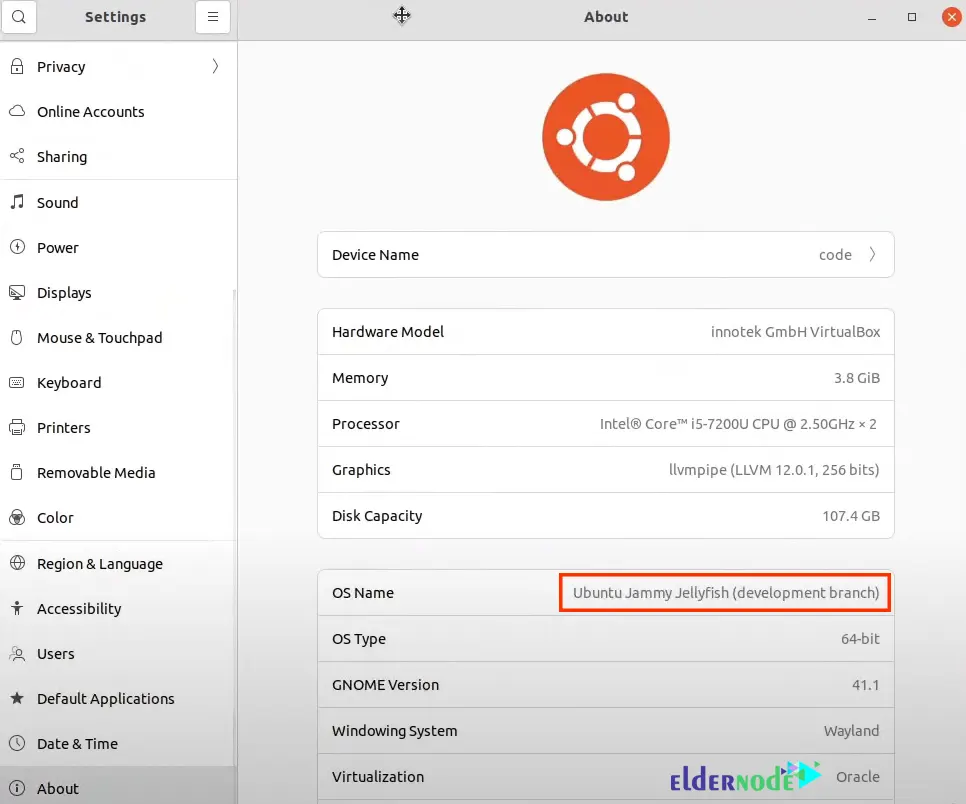966x804 pixels.
Task: Select Mouse & Touchpad panel
Action: coord(99,338)
